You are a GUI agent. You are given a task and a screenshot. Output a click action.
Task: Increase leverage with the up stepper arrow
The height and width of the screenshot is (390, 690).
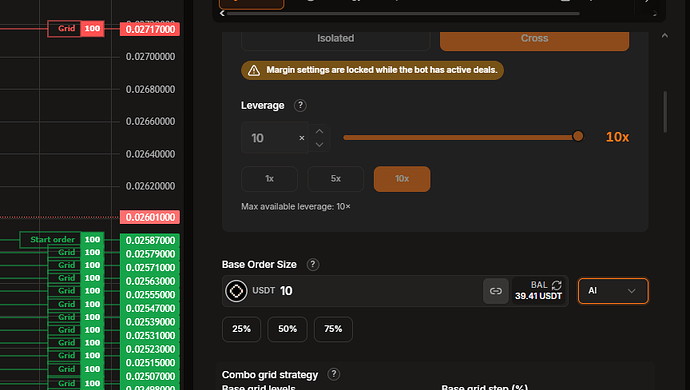(x=319, y=131)
